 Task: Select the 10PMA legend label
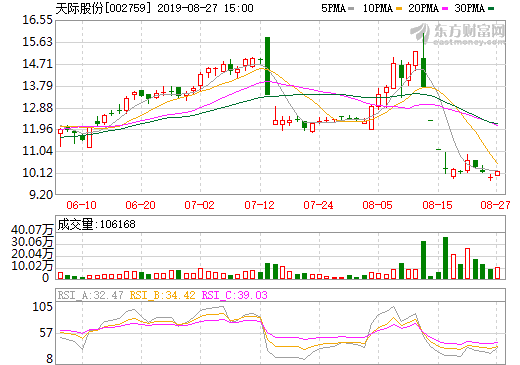click(377, 8)
